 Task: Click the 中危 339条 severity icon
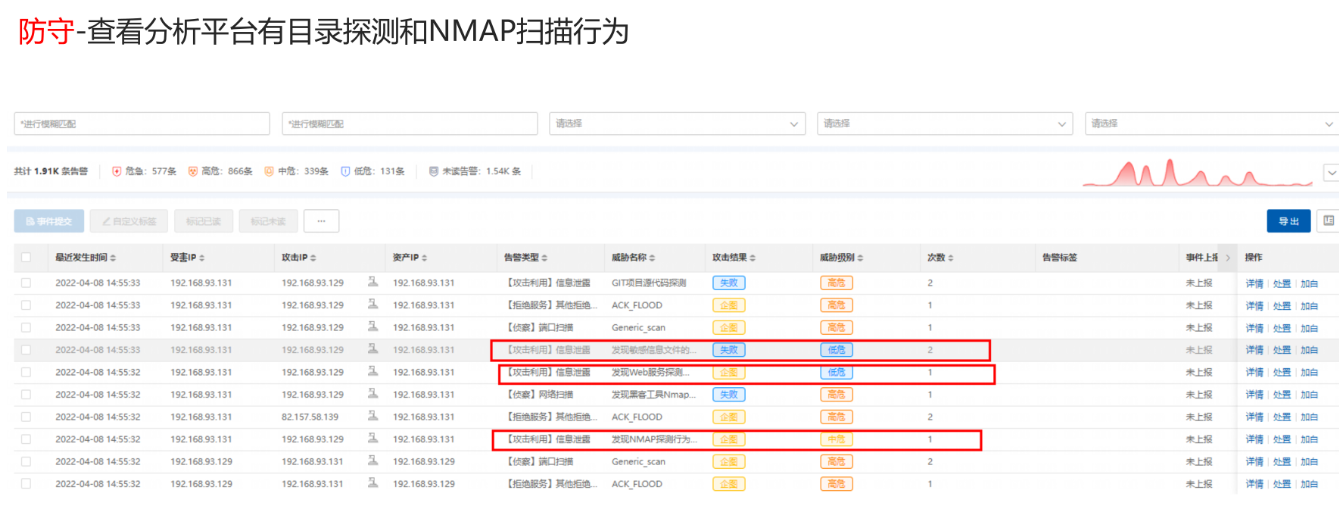(268, 171)
